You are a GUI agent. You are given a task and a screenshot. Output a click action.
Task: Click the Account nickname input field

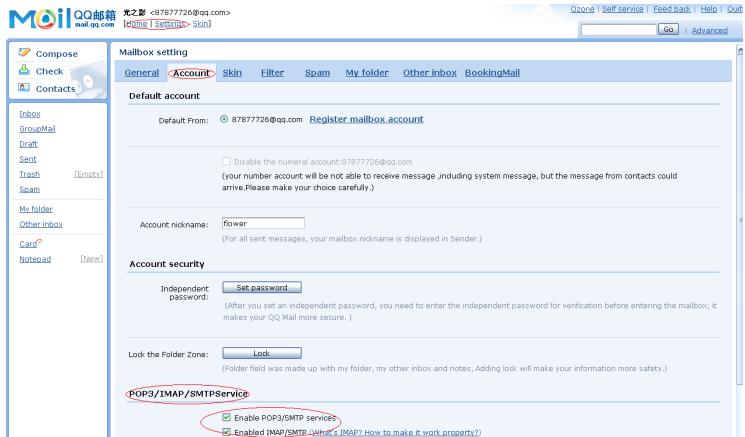(x=262, y=224)
